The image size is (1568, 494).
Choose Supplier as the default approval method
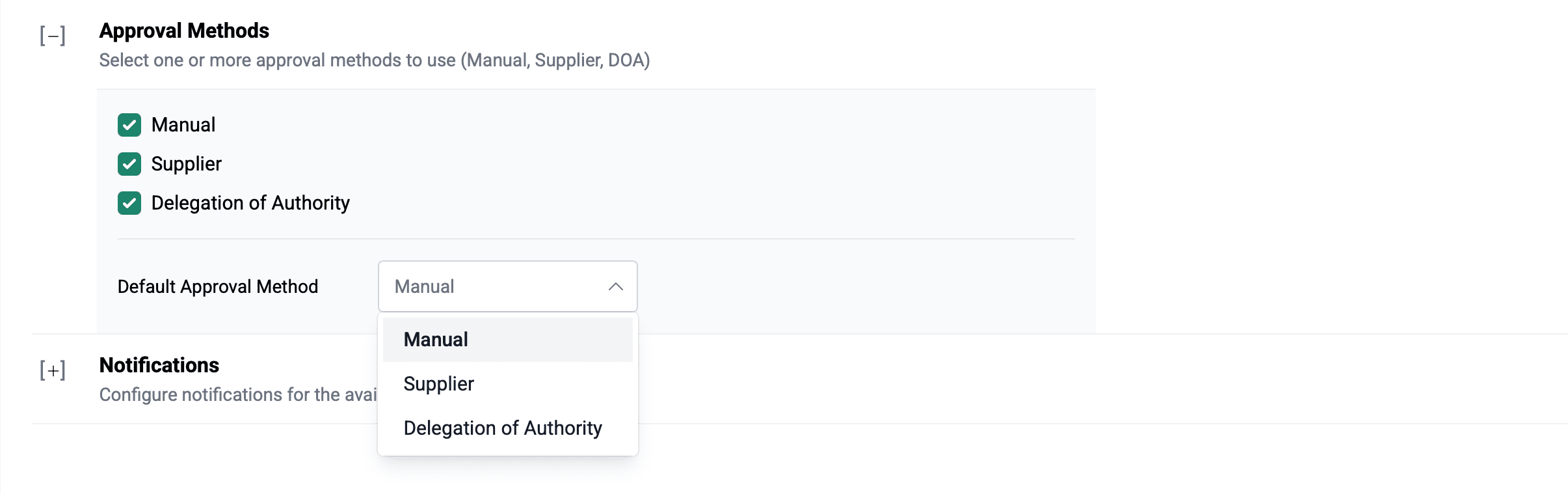point(438,383)
